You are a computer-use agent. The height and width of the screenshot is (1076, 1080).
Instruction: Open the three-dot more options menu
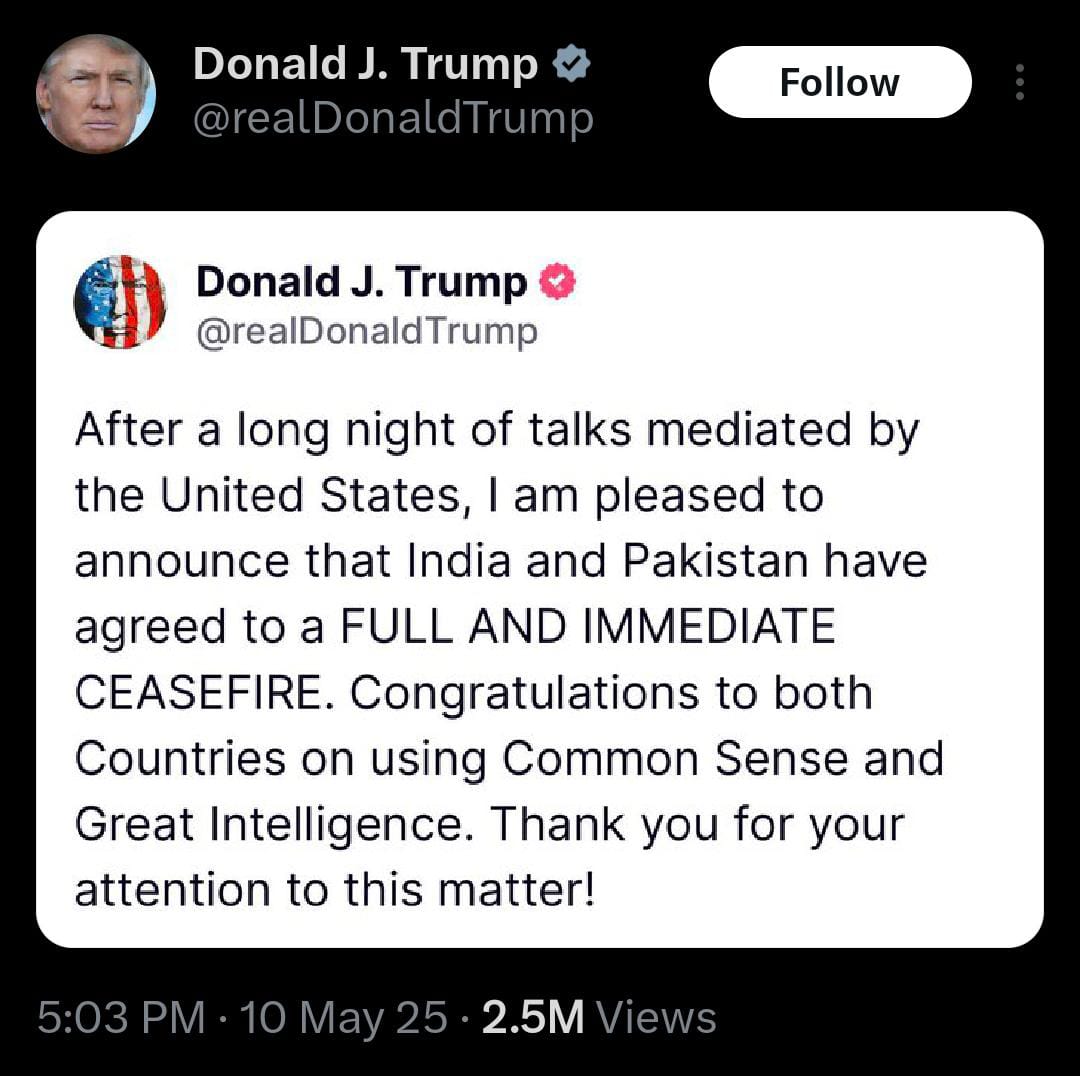click(1019, 82)
